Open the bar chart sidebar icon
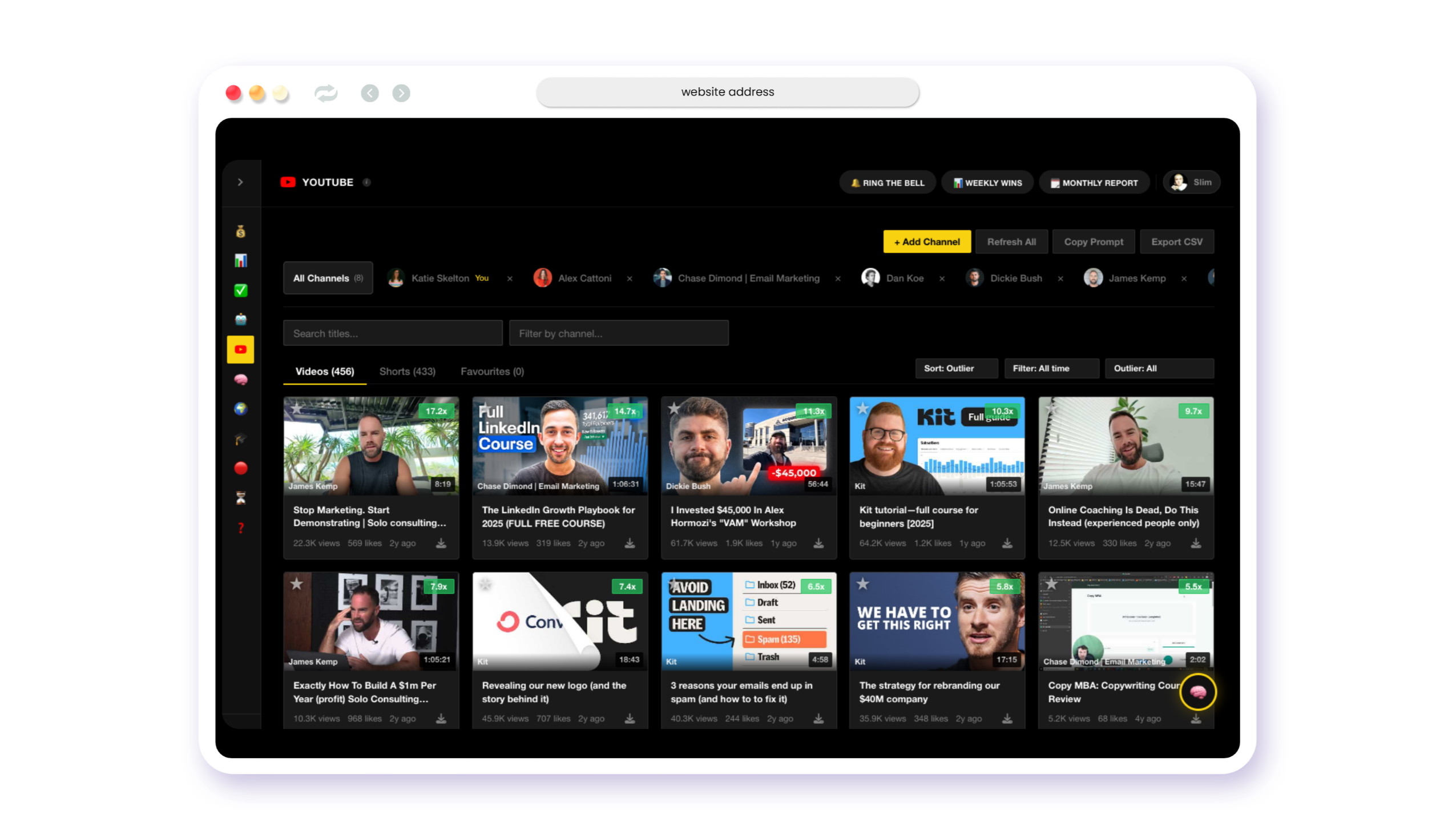 click(x=240, y=260)
